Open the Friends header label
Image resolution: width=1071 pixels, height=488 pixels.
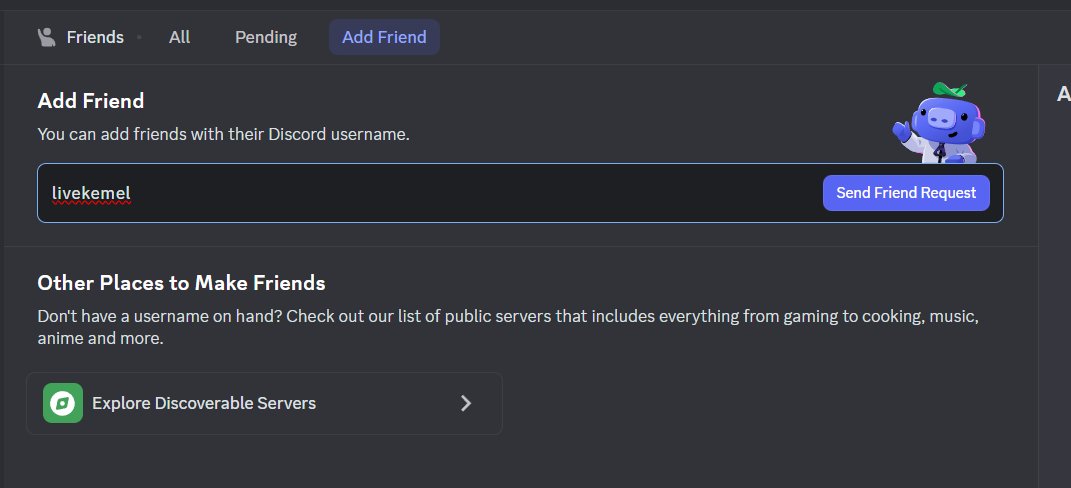[95, 37]
